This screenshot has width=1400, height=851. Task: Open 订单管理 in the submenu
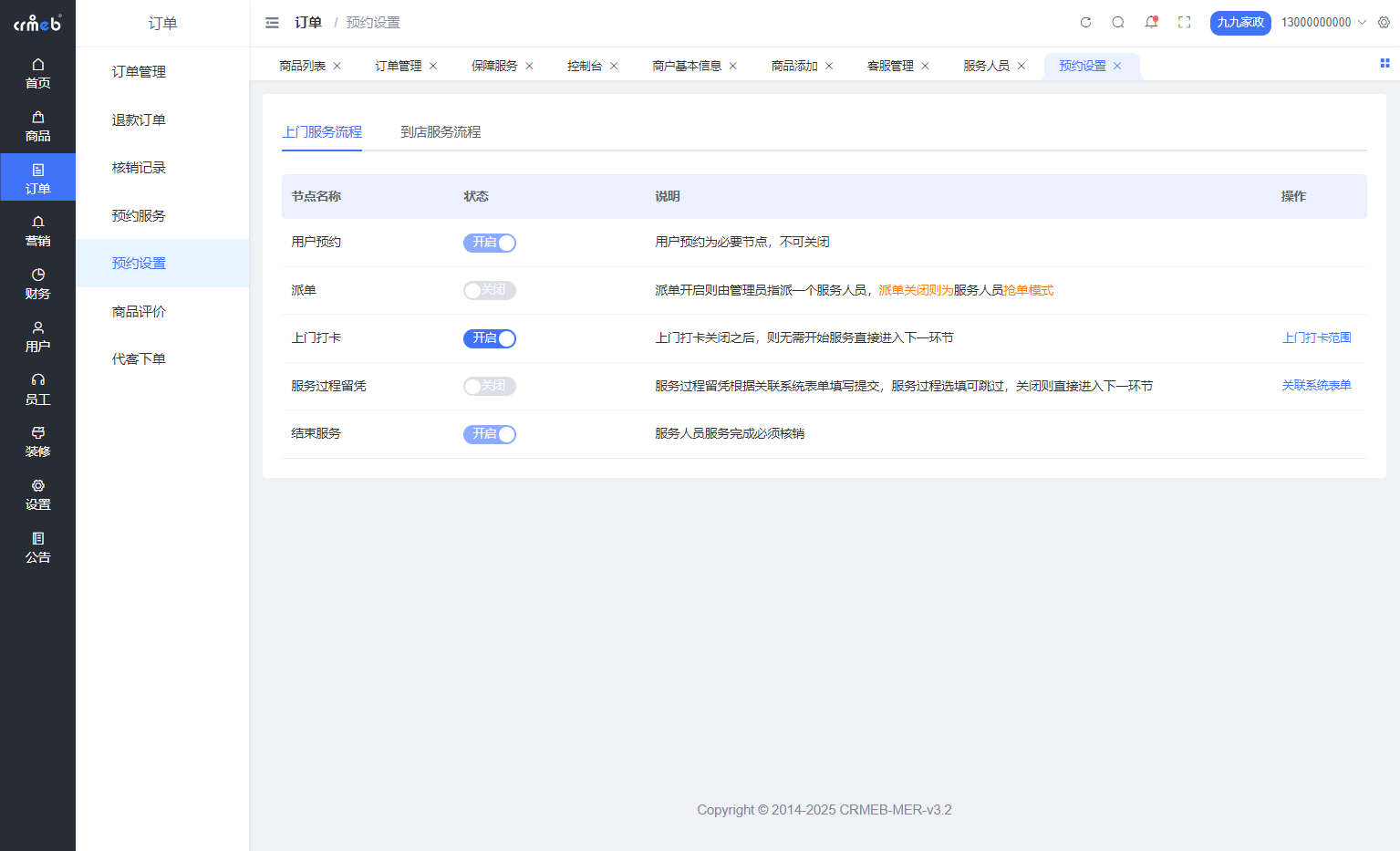point(162,71)
